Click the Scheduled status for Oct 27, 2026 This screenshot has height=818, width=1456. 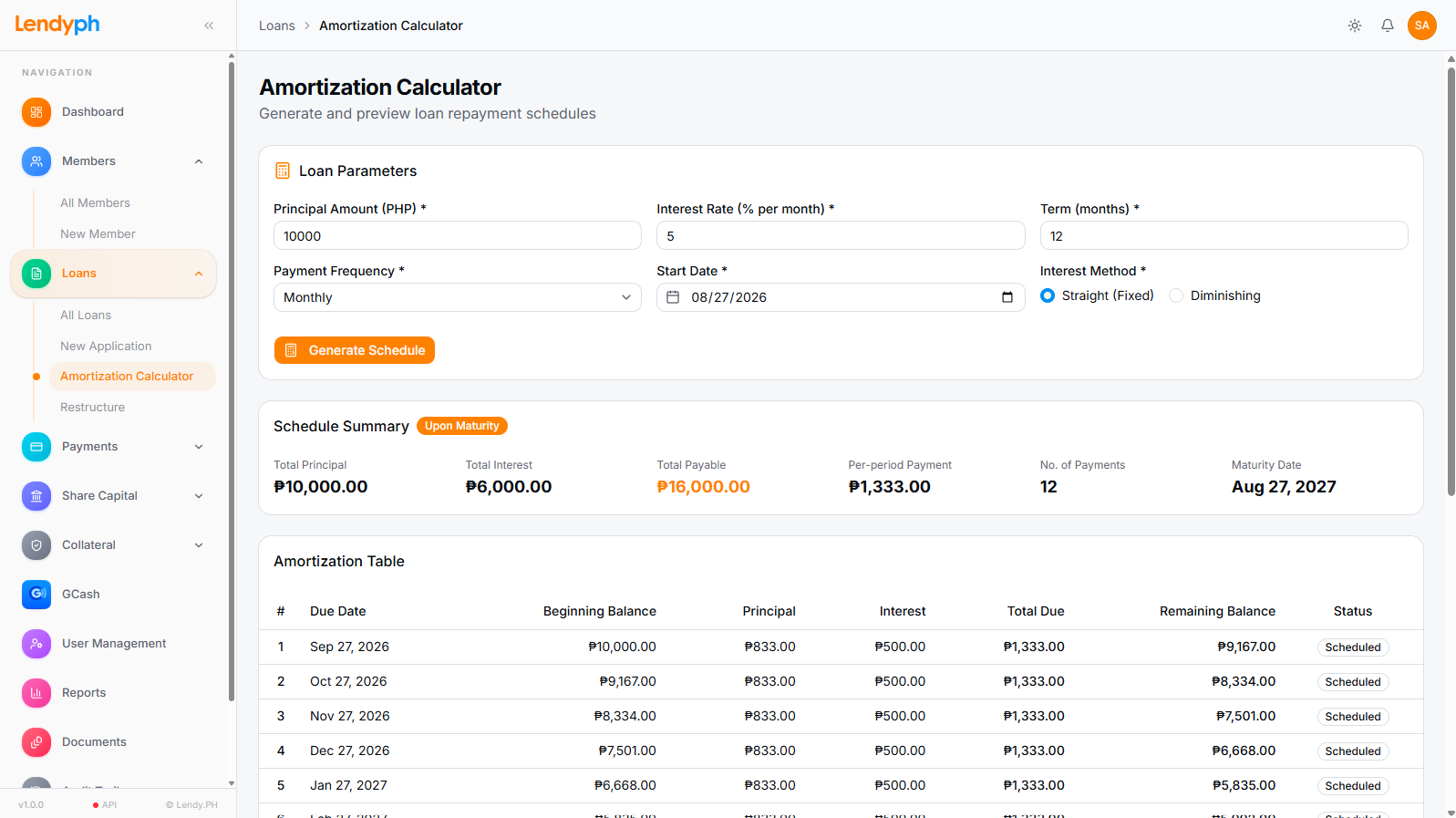pyautogui.click(x=1353, y=682)
